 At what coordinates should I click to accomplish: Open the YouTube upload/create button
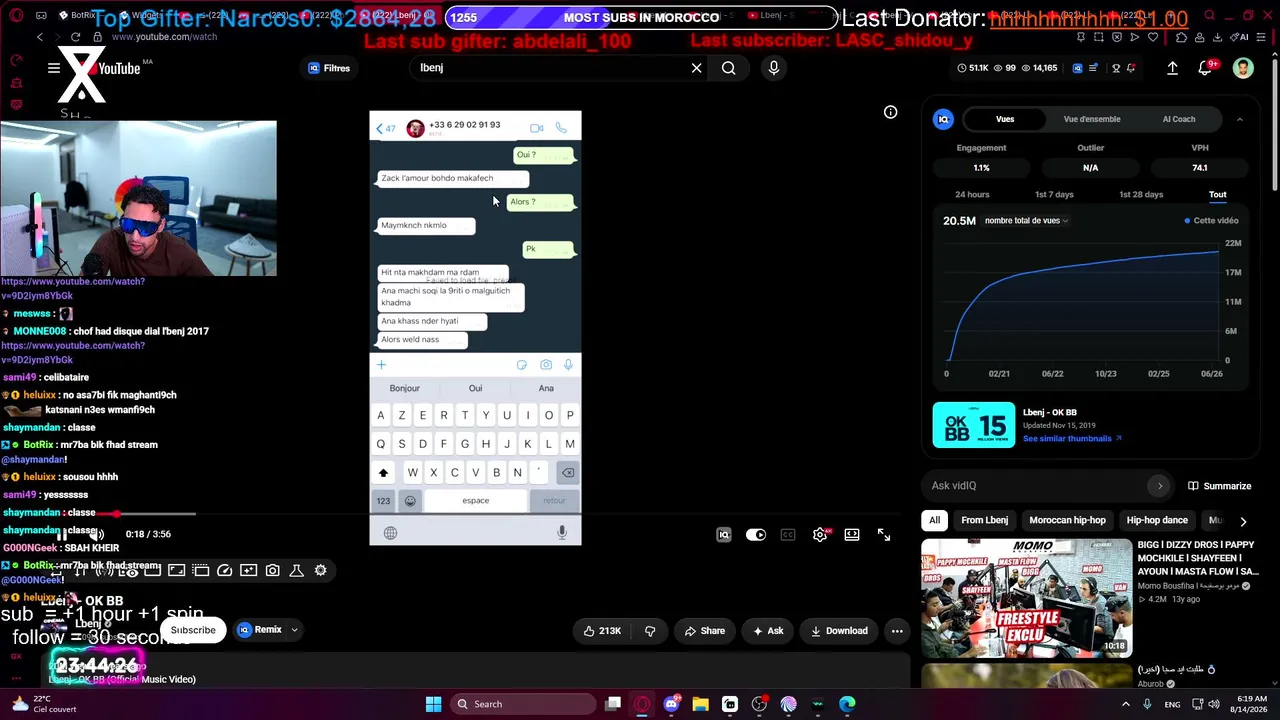tap(1172, 68)
